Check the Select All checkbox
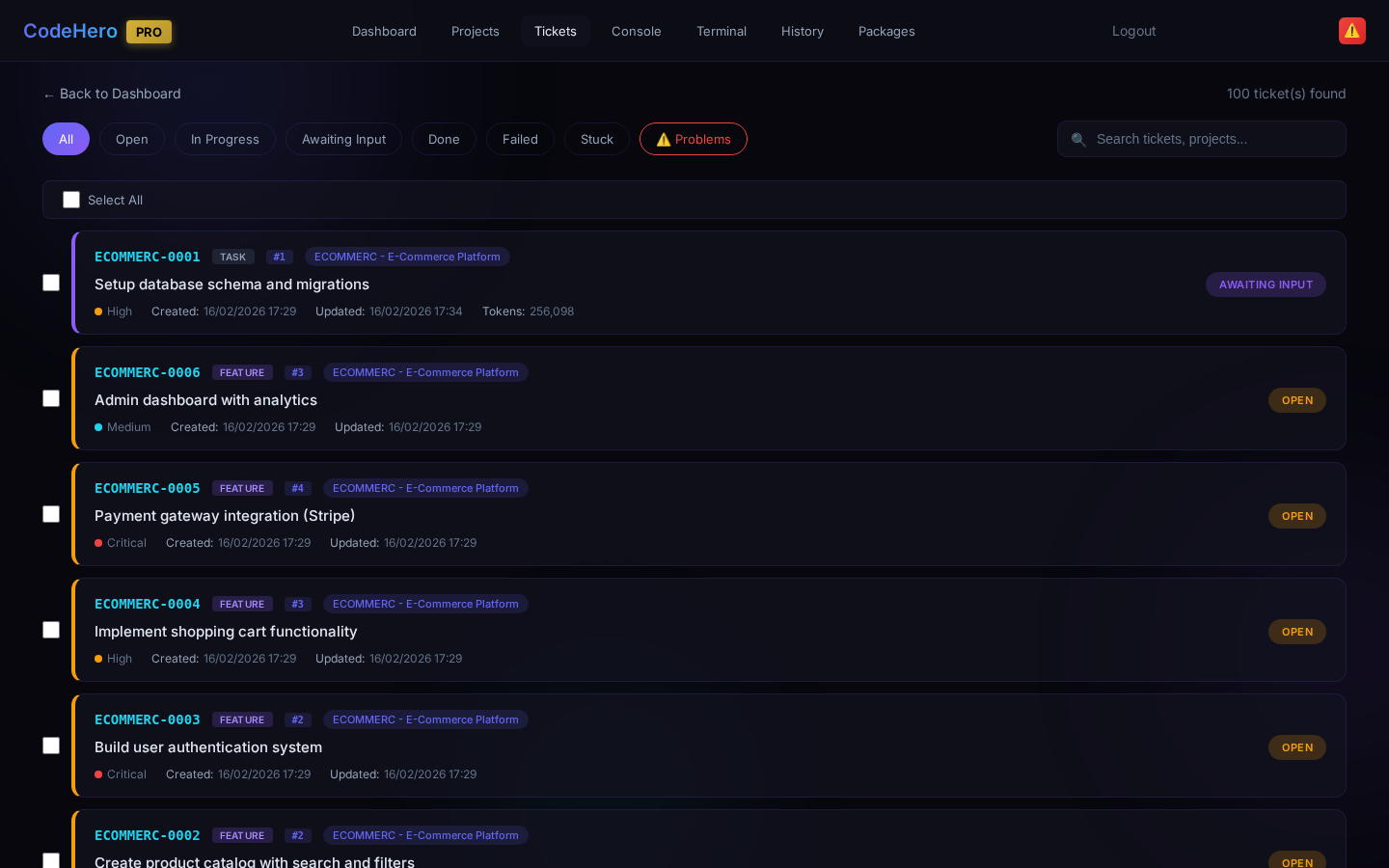Image resolution: width=1389 pixels, height=868 pixels. [71, 200]
